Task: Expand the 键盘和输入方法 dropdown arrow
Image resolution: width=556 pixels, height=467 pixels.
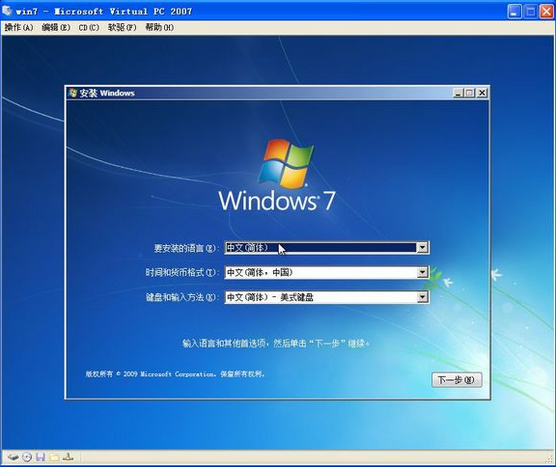Action: click(422, 297)
